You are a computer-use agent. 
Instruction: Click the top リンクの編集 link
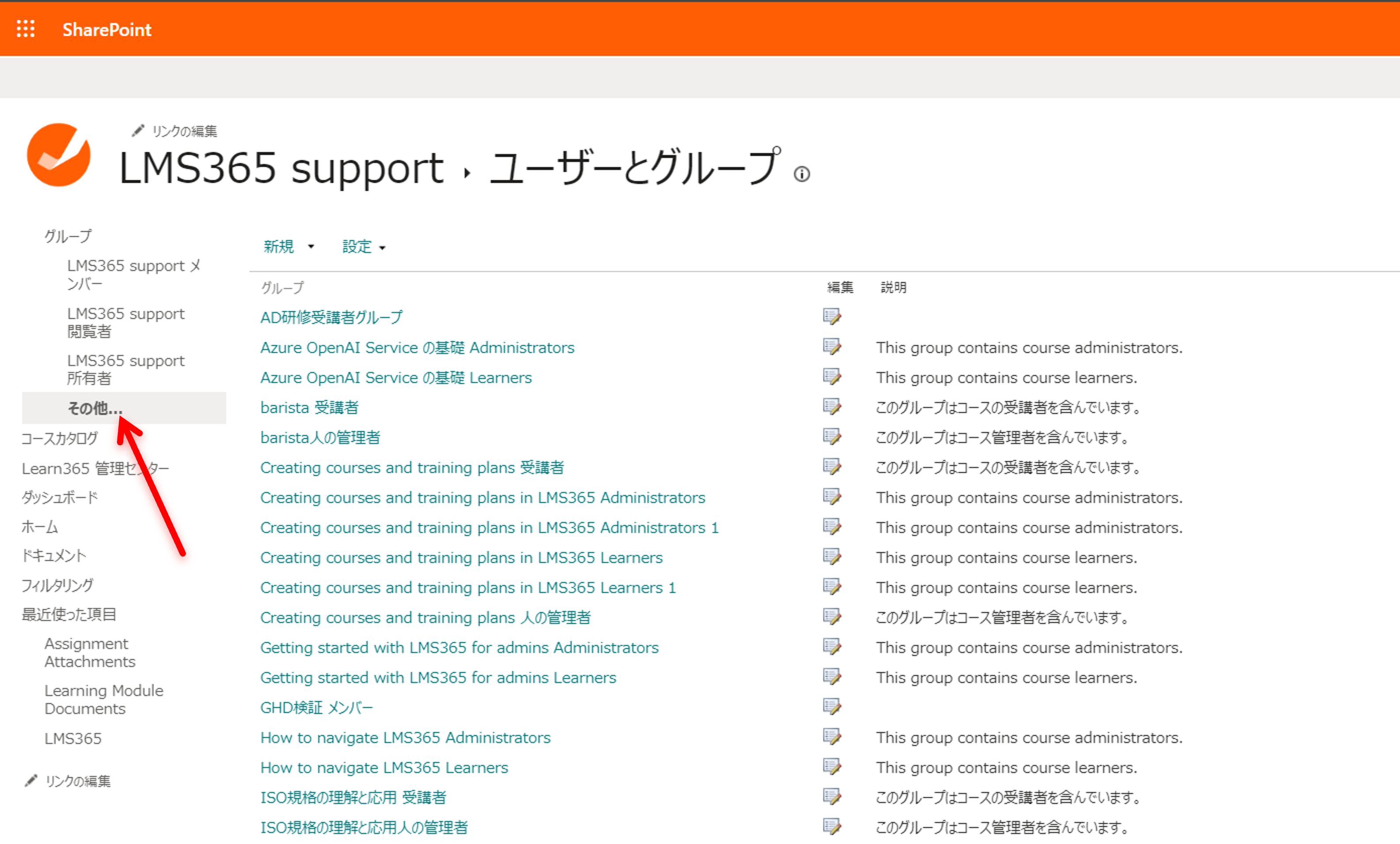184,131
